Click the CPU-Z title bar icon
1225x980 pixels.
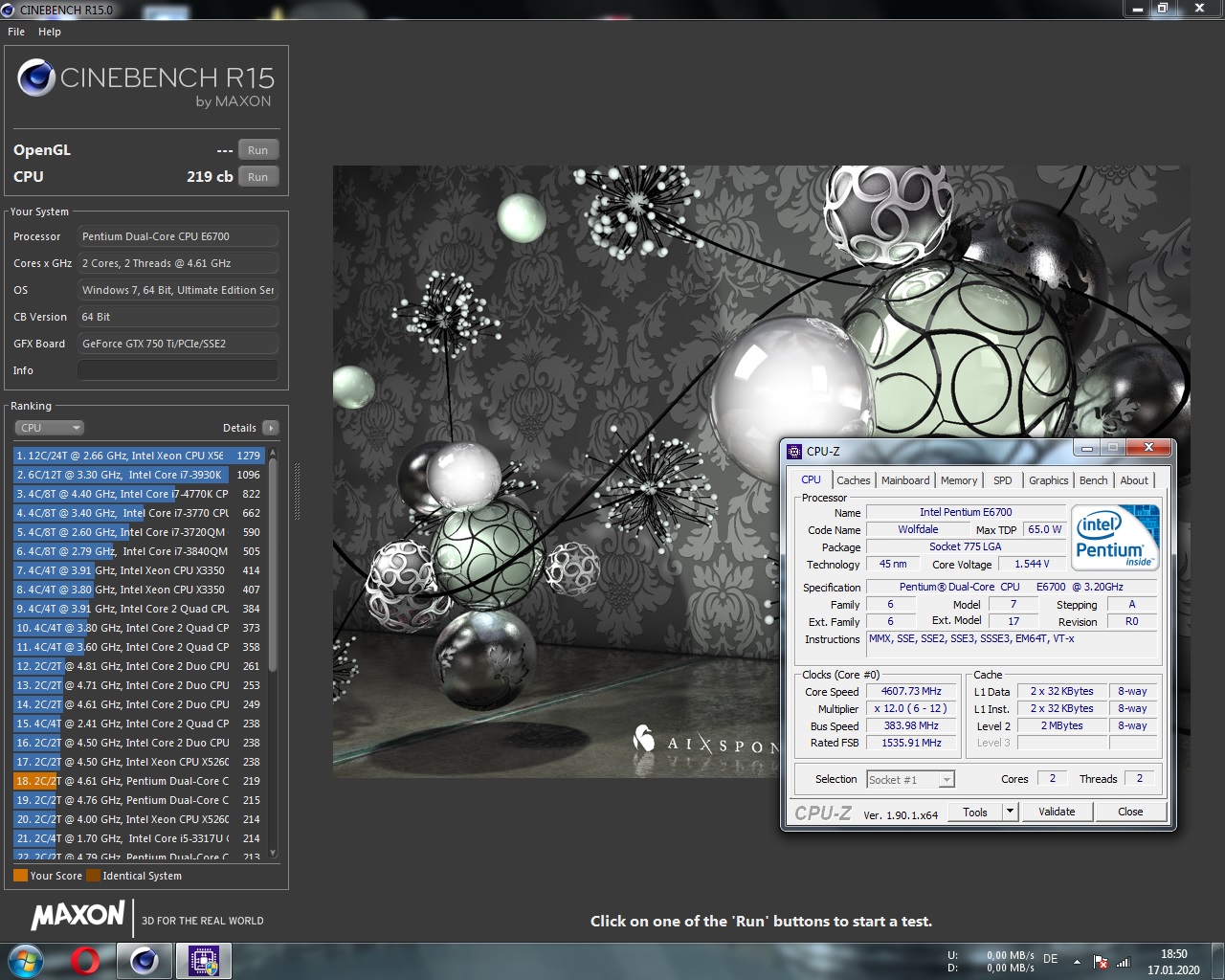794,451
